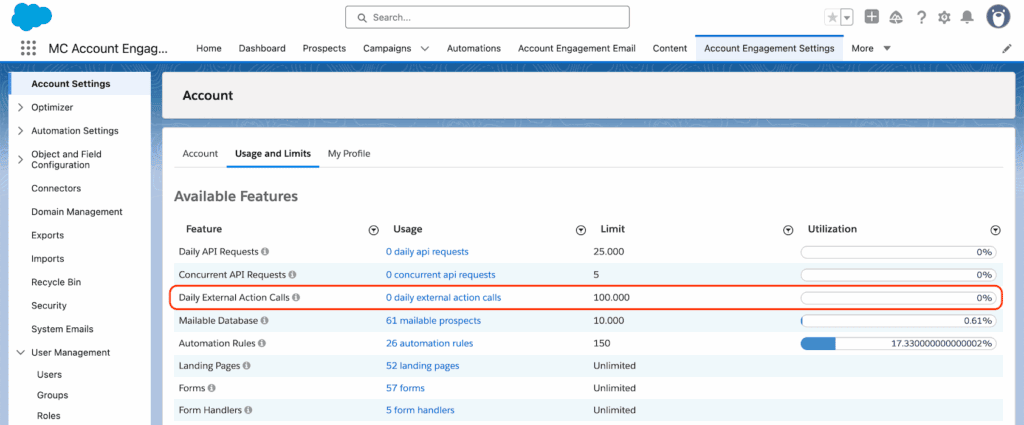Image resolution: width=1024 pixels, height=425 pixels.
Task: Open the Help question mark icon
Action: coord(921,18)
